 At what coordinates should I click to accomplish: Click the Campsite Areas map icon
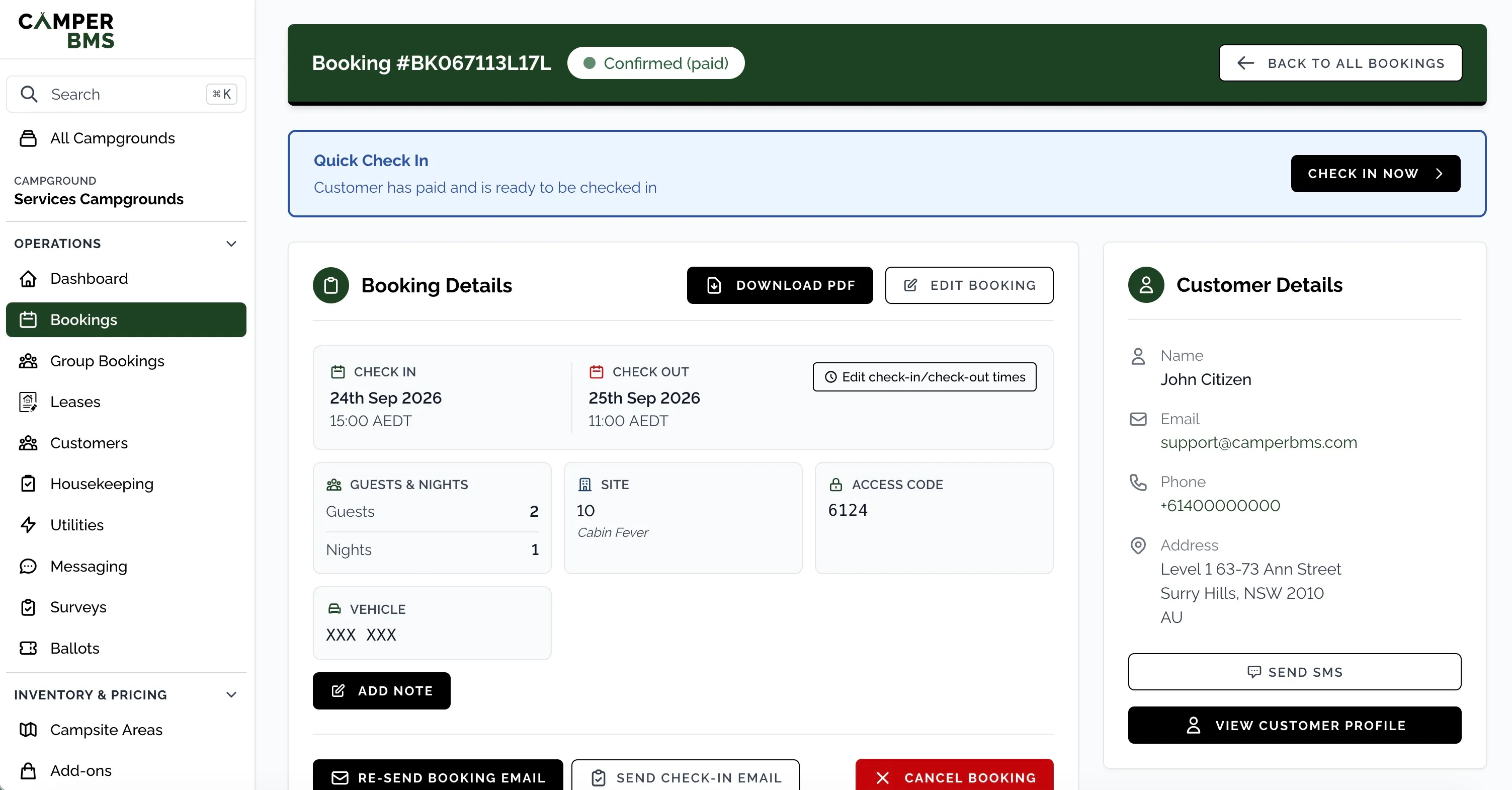point(28,730)
